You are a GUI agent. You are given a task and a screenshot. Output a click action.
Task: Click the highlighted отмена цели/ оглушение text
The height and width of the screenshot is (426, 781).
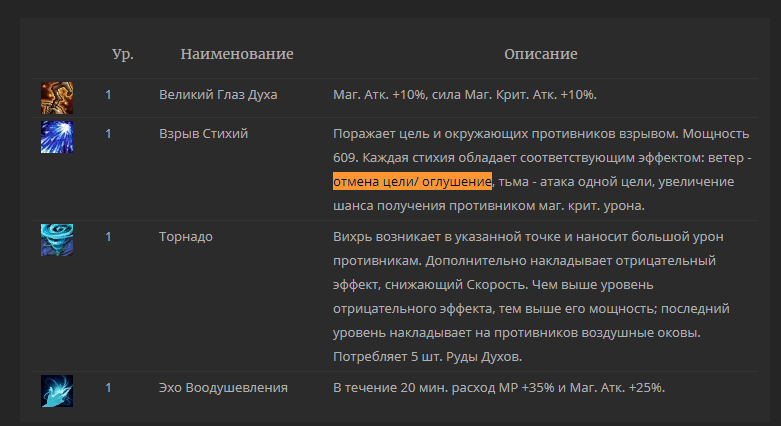[412, 182]
